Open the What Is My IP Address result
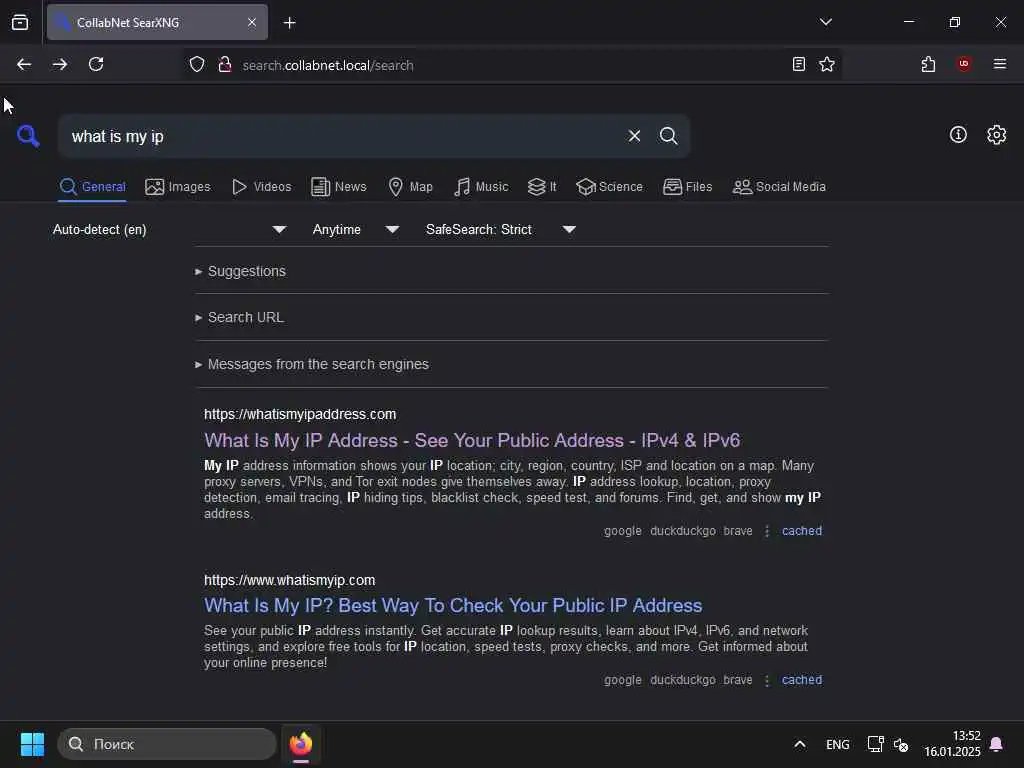The height and width of the screenshot is (768, 1024). (472, 440)
